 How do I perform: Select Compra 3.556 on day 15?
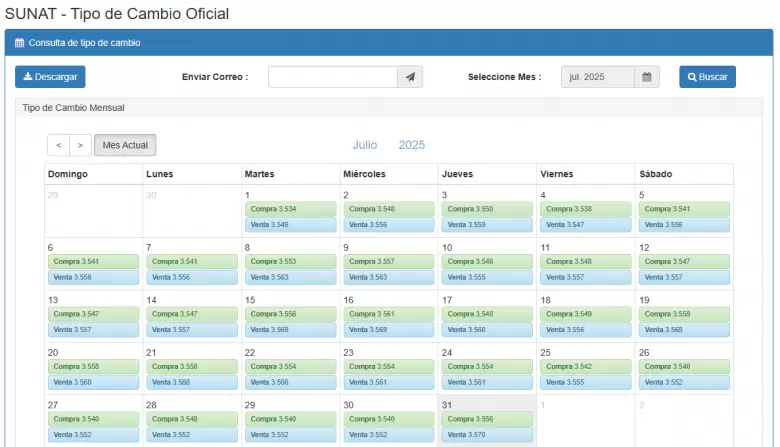pyautogui.click(x=291, y=314)
